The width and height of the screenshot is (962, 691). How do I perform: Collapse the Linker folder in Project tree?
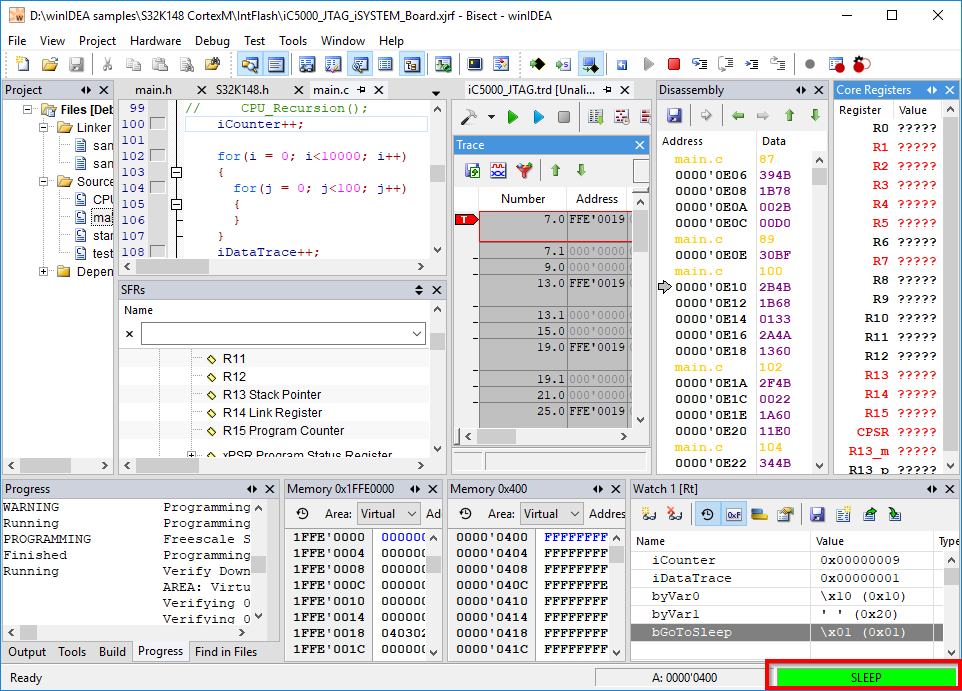[x=44, y=128]
